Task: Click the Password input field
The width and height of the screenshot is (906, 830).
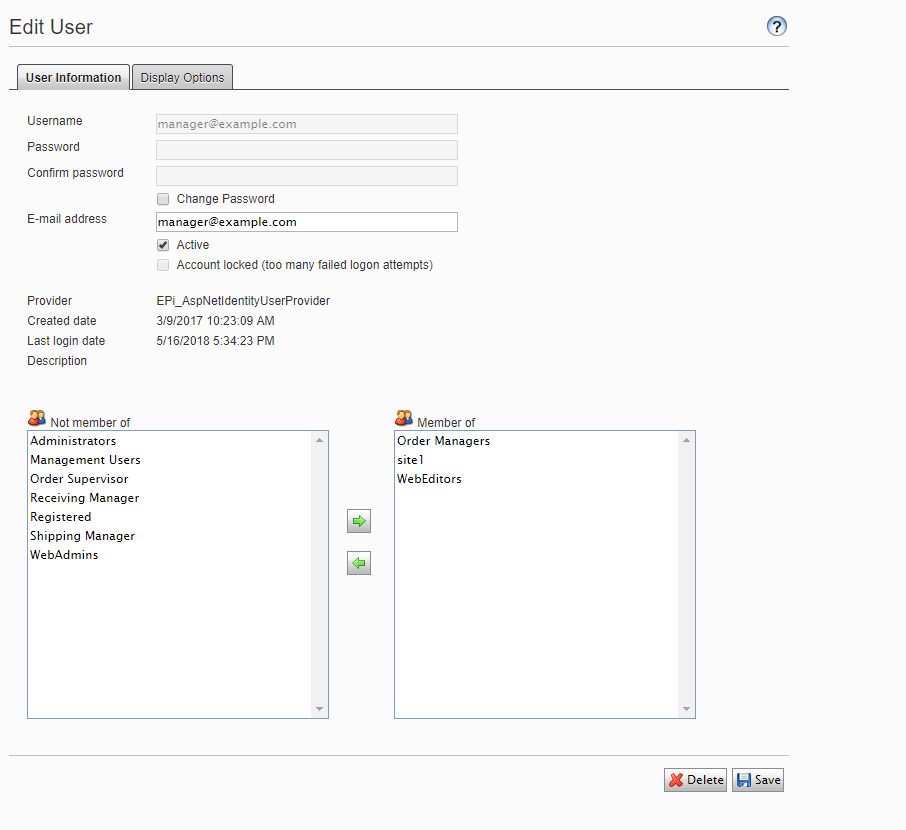Action: coord(306,148)
